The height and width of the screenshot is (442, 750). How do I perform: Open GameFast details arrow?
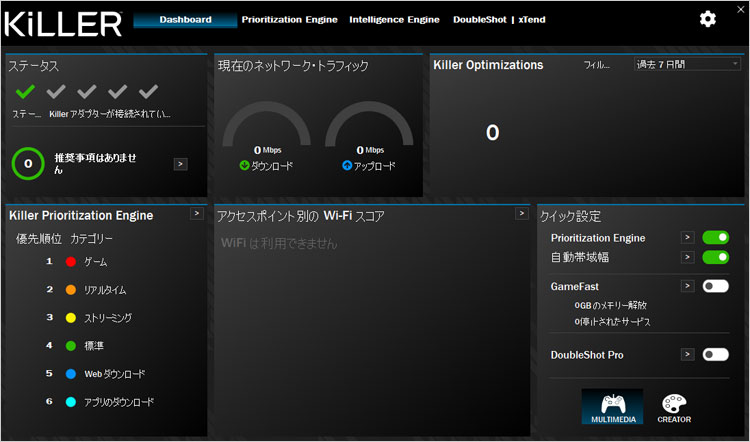click(687, 286)
